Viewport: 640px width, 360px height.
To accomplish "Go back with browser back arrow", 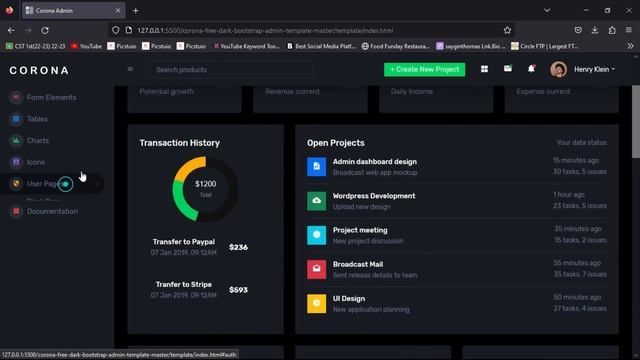I will [x=11, y=30].
